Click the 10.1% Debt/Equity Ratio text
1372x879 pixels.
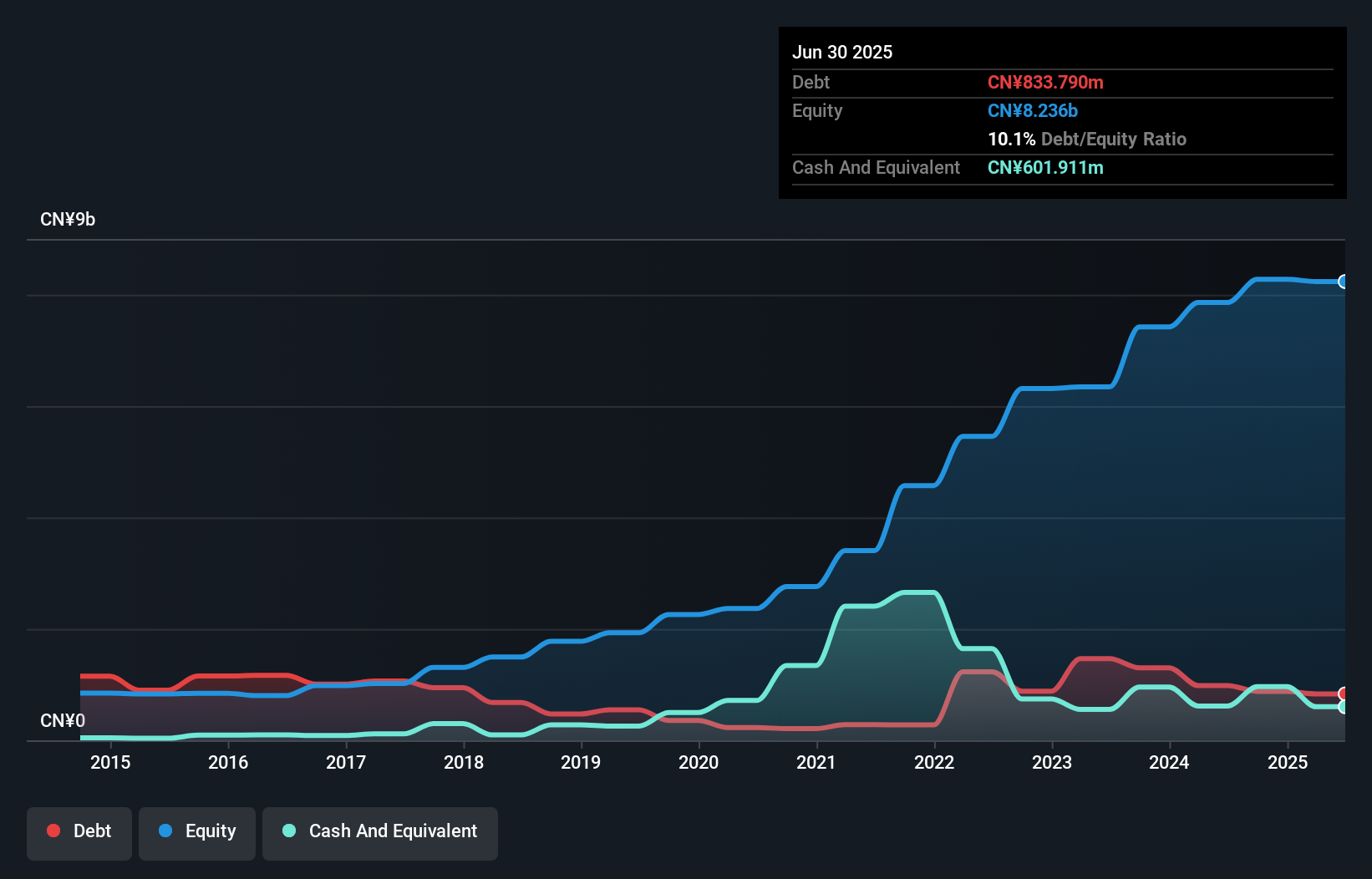tap(1087, 140)
